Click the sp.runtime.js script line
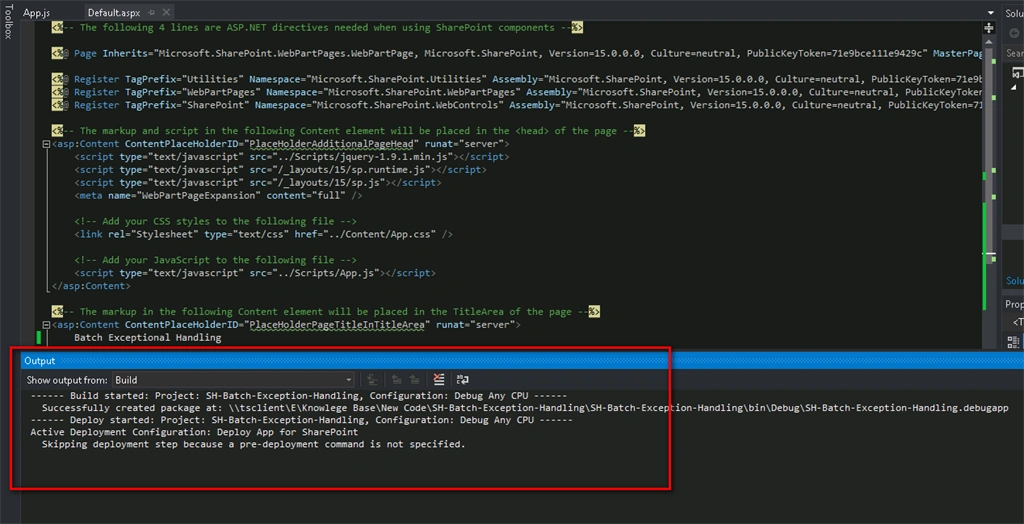 281,170
